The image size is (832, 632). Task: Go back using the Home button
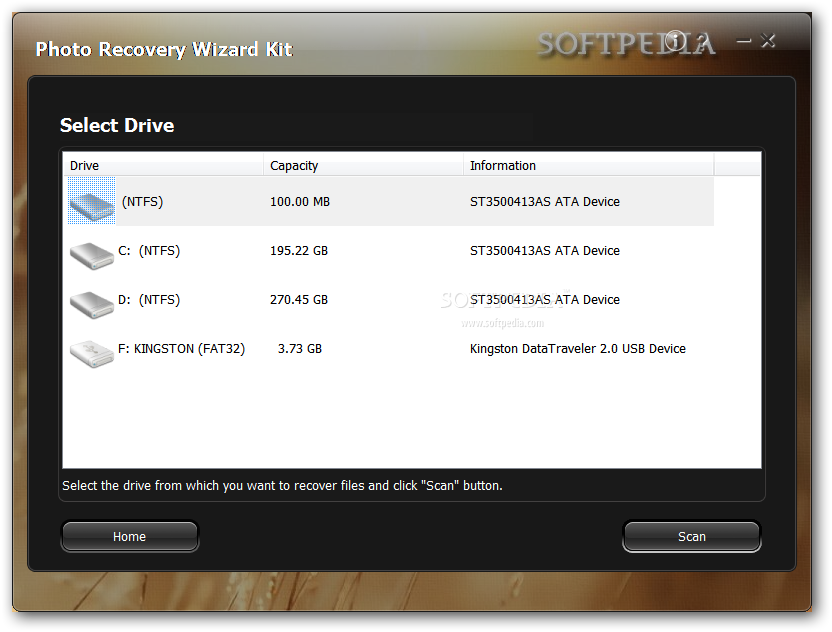point(129,536)
